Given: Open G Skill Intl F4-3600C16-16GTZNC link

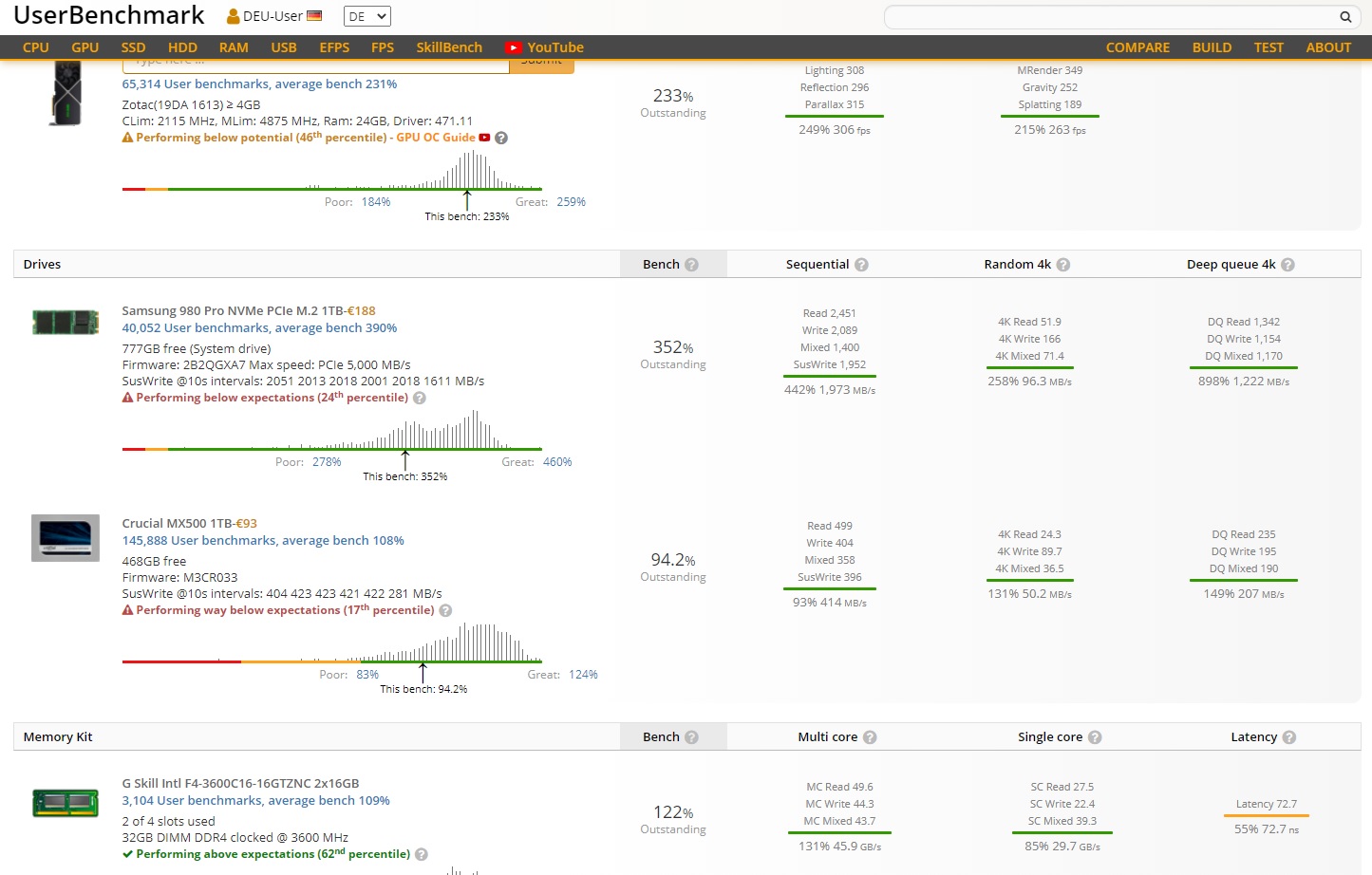Looking at the screenshot, I should click(x=240, y=784).
